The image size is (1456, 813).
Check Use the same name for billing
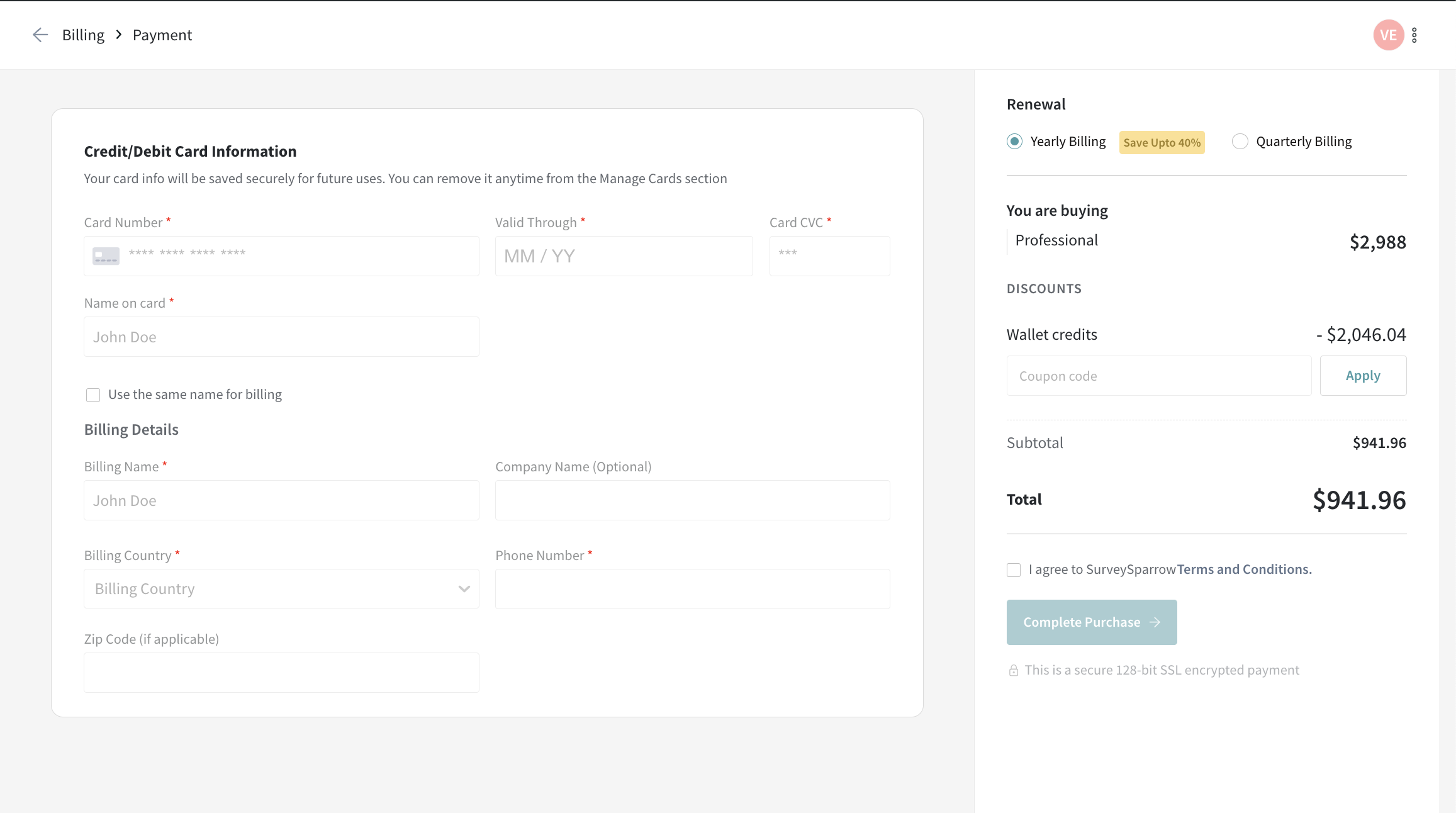click(x=93, y=395)
